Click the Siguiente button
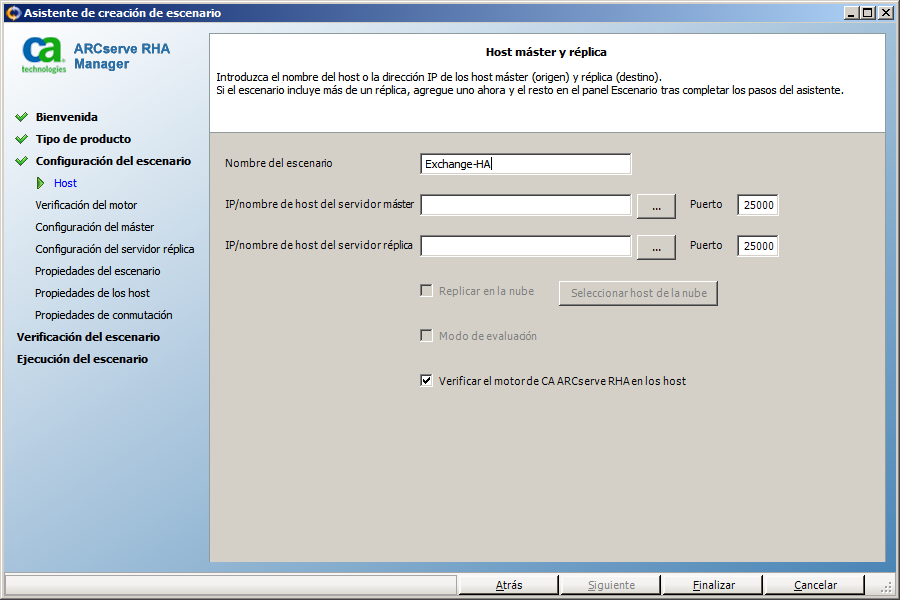This screenshot has width=900, height=600. click(611, 585)
